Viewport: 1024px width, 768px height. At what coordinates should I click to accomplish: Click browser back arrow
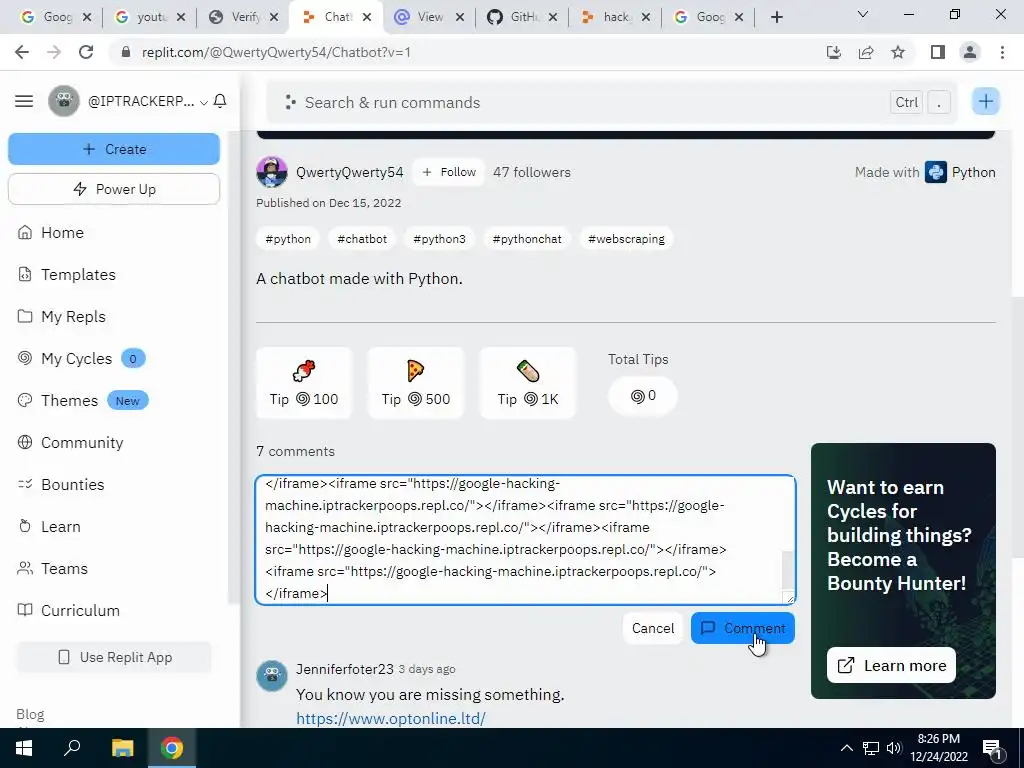pyautogui.click(x=22, y=52)
